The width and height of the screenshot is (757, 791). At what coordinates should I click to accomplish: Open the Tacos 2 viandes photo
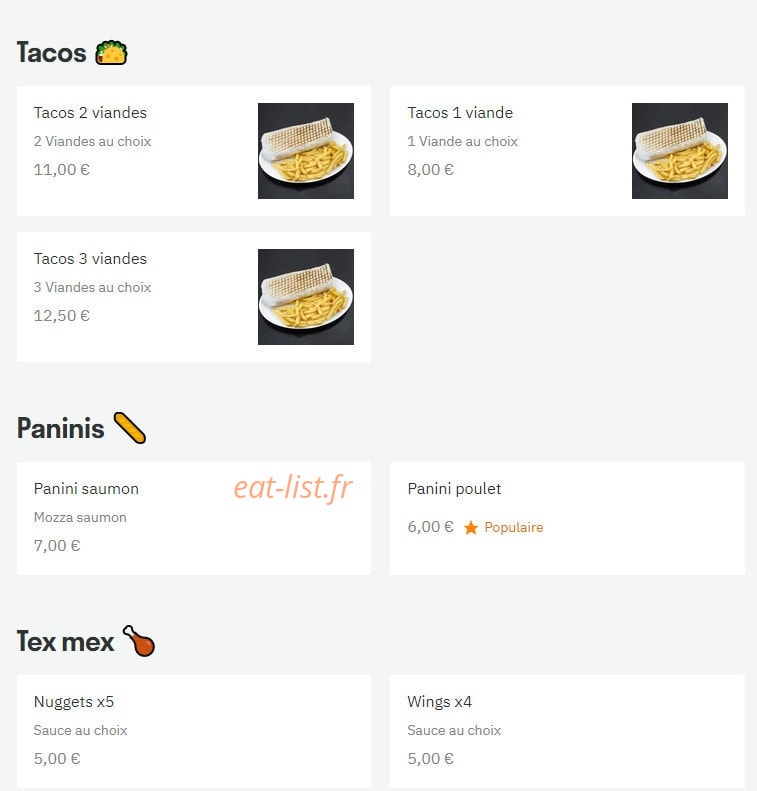click(306, 151)
